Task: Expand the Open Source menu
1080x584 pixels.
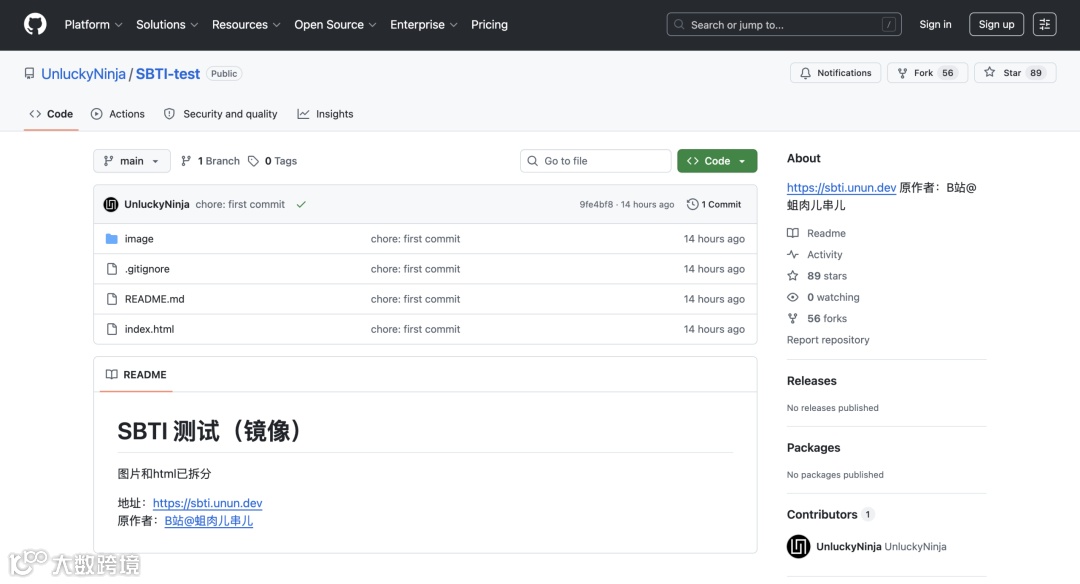Action: [x=335, y=25]
